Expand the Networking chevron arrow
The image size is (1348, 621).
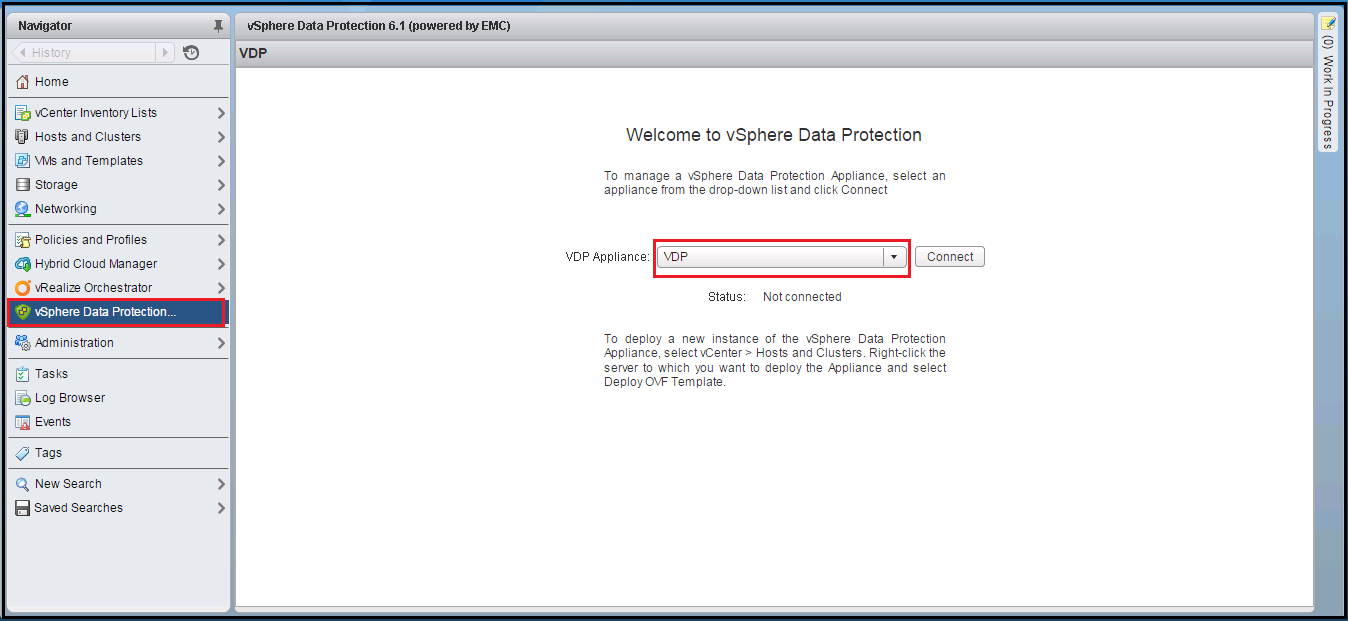(221, 209)
